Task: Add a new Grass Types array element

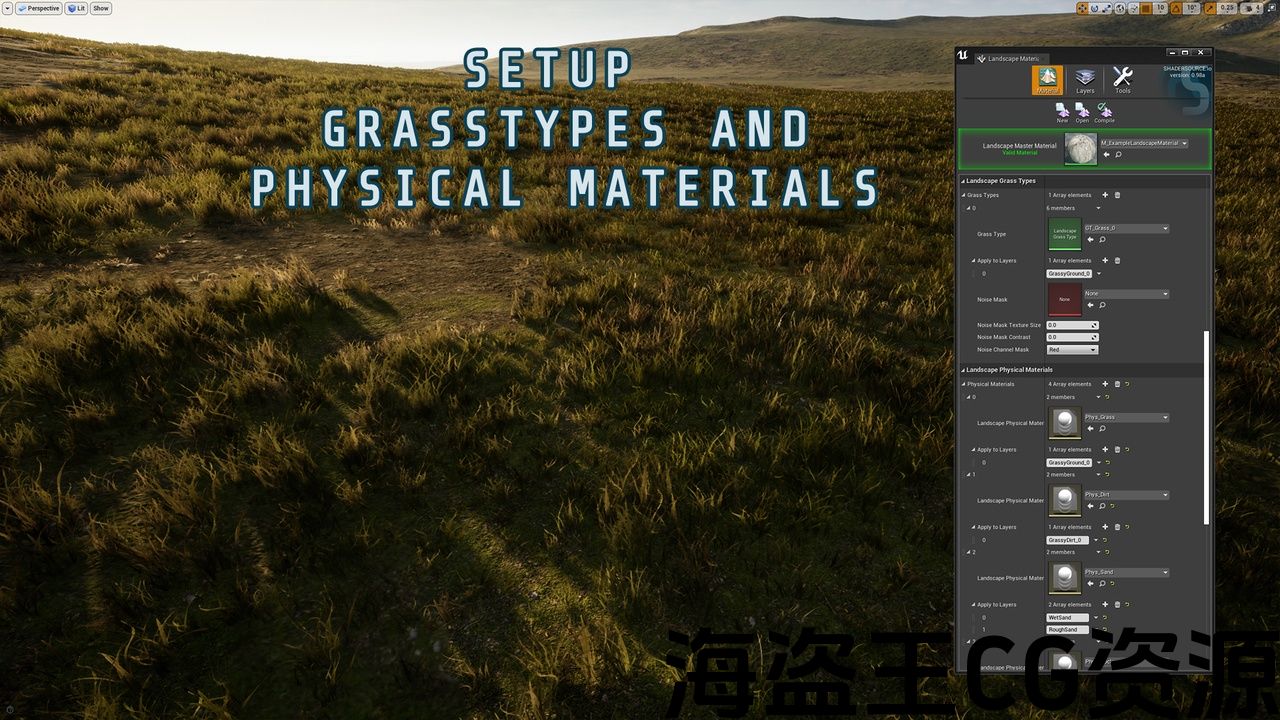Action: pyautogui.click(x=1105, y=195)
